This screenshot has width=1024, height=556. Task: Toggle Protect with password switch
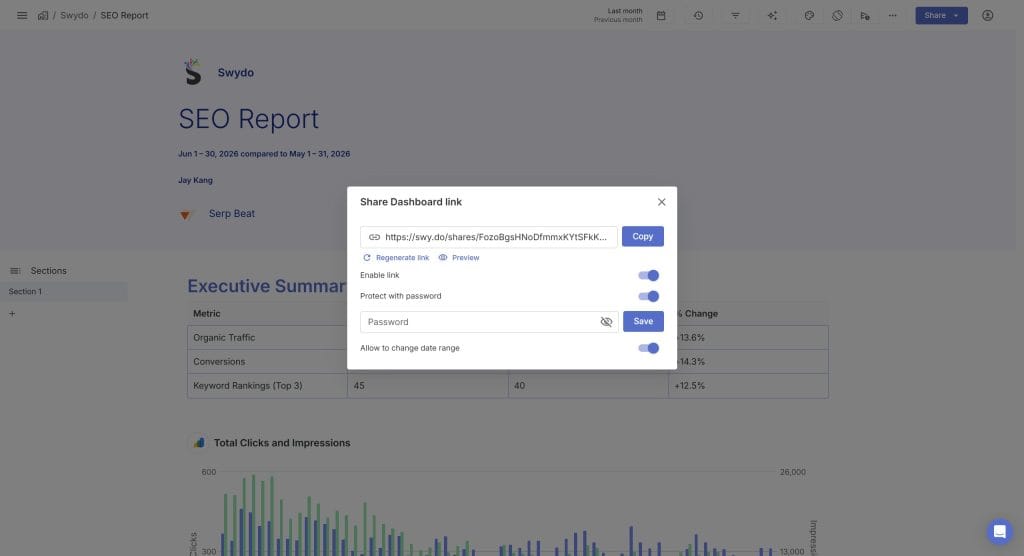pyautogui.click(x=648, y=296)
